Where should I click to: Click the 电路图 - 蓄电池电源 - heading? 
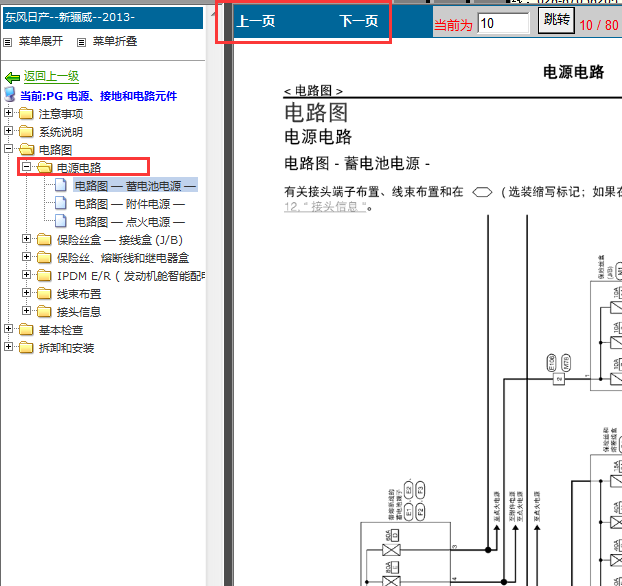(x=357, y=163)
